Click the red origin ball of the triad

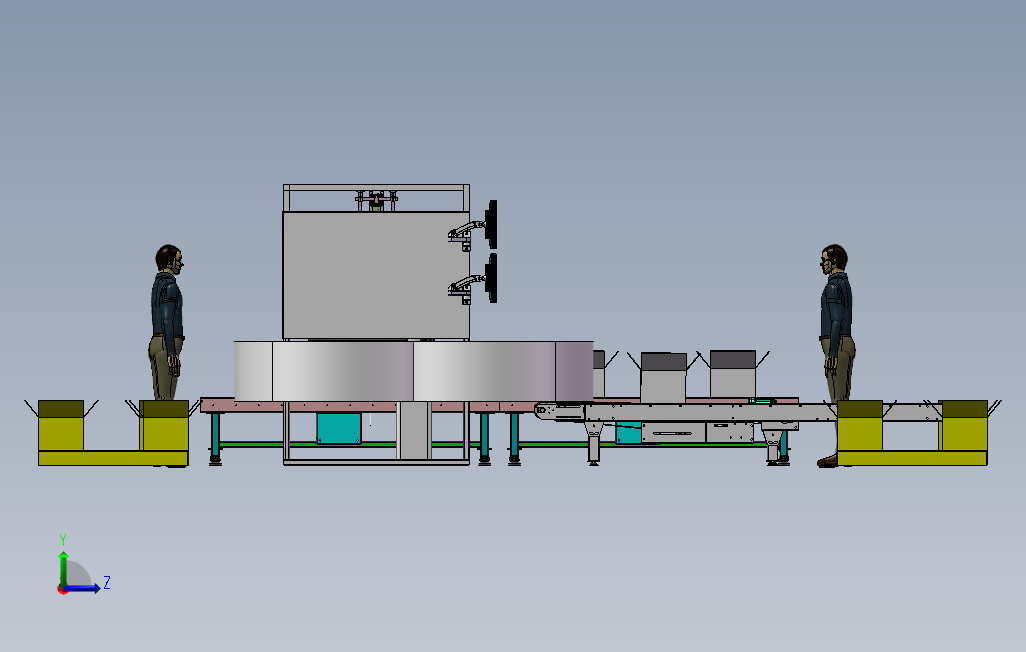(62, 590)
